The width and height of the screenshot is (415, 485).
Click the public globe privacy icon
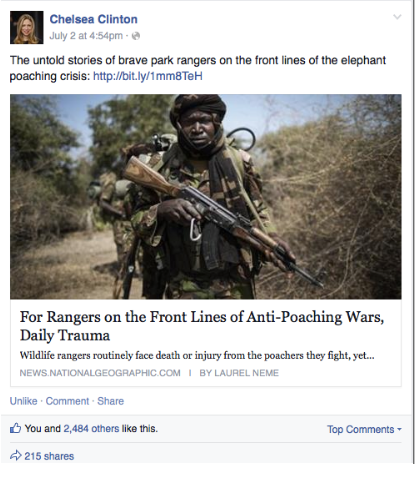(x=136, y=36)
